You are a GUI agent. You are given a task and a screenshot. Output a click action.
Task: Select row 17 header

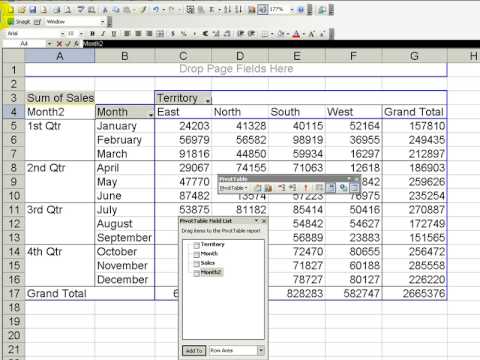point(14,293)
